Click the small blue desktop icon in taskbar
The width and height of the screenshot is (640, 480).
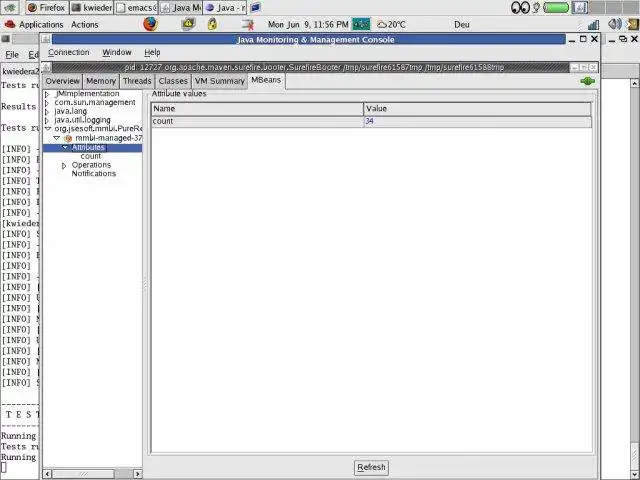pyautogui.click(x=256, y=7)
